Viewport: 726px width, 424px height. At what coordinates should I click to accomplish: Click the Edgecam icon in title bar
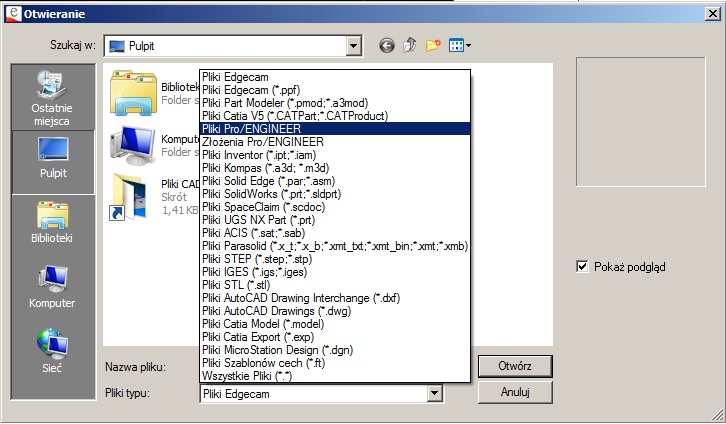(x=13, y=13)
